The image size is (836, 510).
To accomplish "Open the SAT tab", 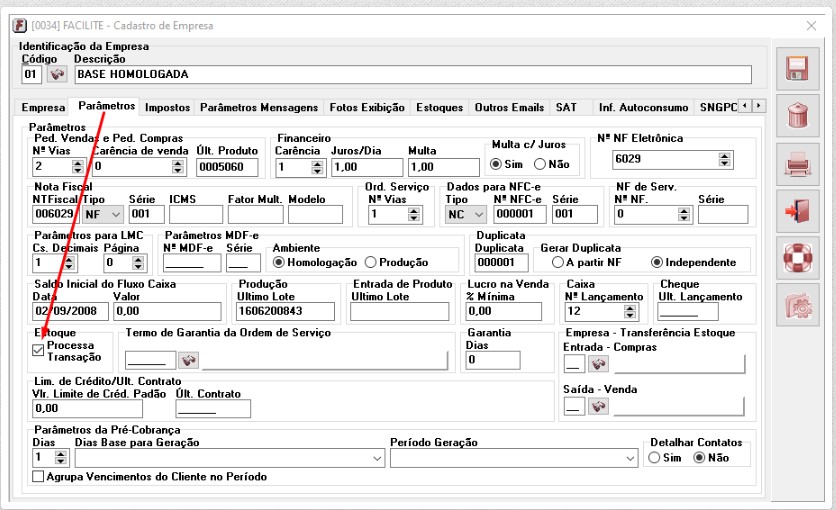I will [x=566, y=108].
